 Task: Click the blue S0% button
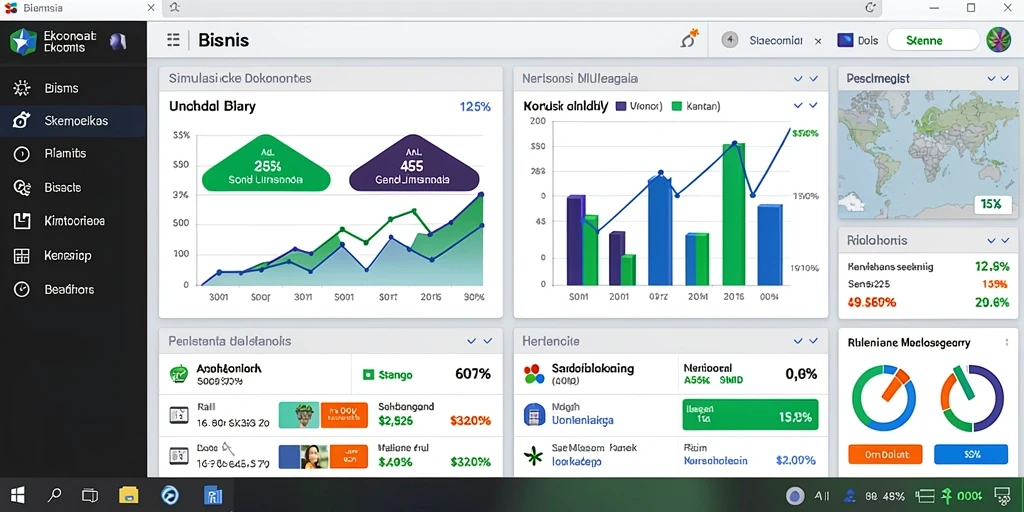pyautogui.click(x=971, y=454)
